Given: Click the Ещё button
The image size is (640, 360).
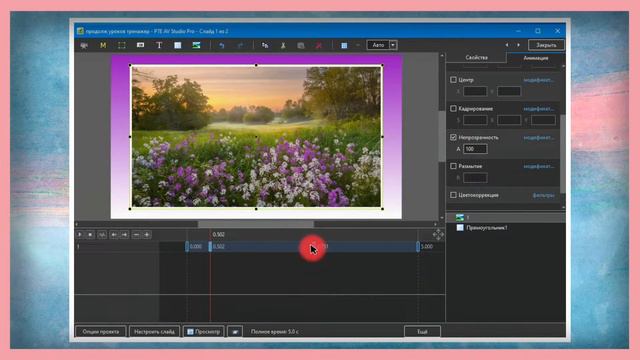Looking at the screenshot, I should click(422, 331).
